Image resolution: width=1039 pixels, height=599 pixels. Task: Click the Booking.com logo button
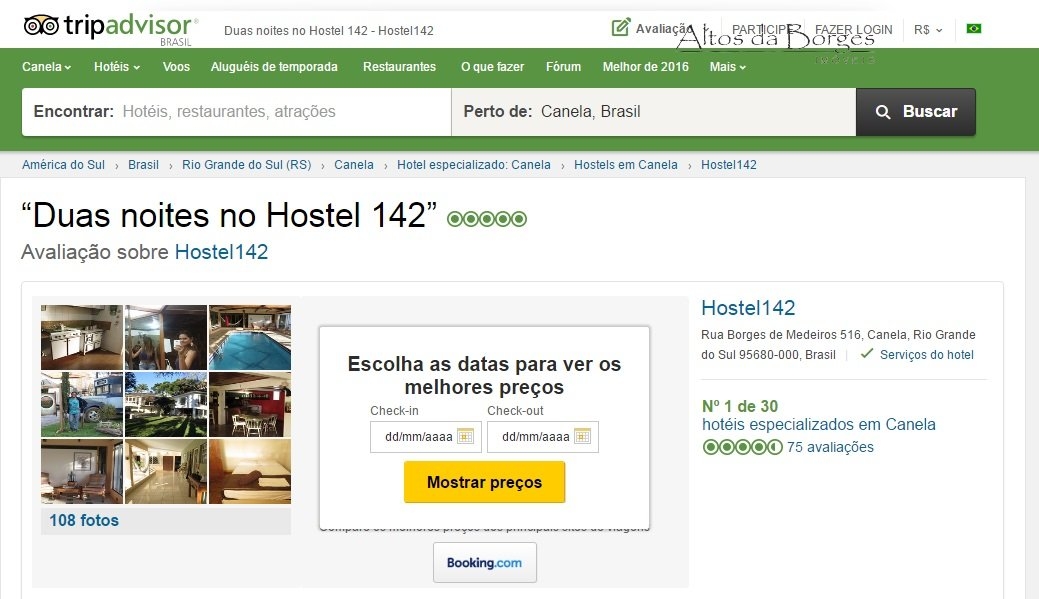[x=484, y=563]
